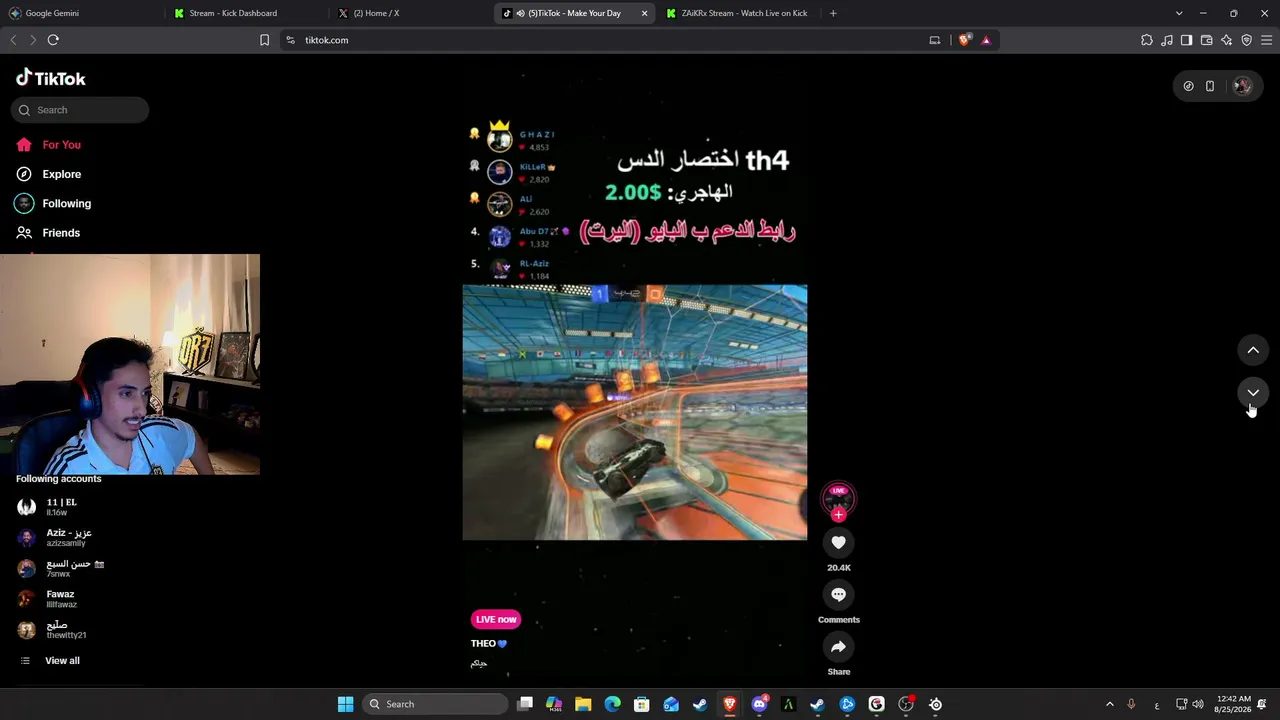Open the Leo AI sparkle icon
The height and width of the screenshot is (720, 1280).
point(1227,40)
